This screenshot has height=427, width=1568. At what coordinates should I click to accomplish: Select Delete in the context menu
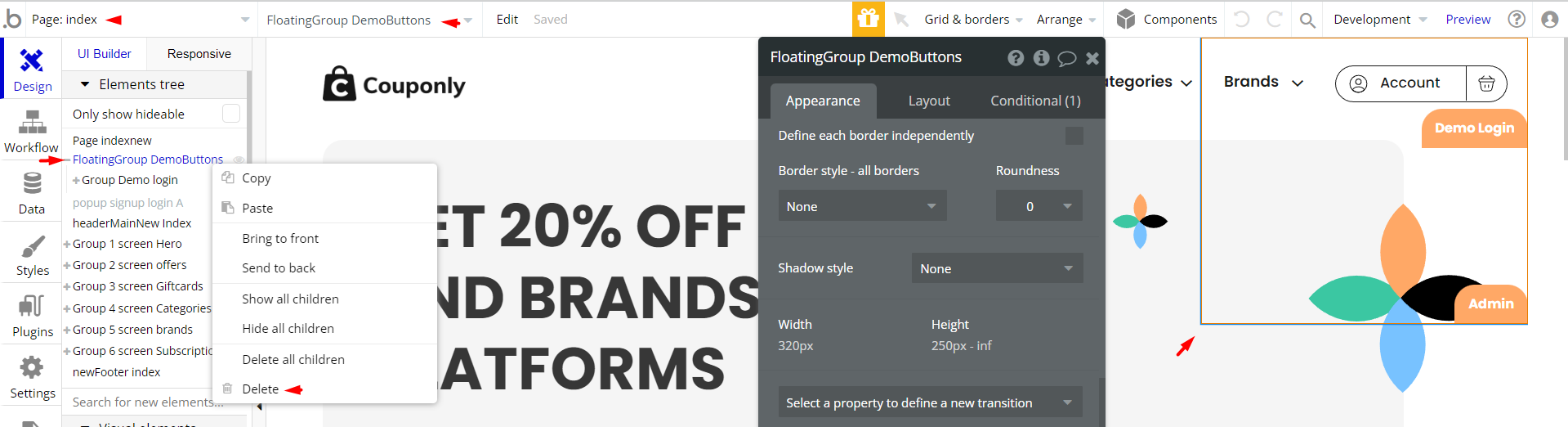tap(260, 389)
